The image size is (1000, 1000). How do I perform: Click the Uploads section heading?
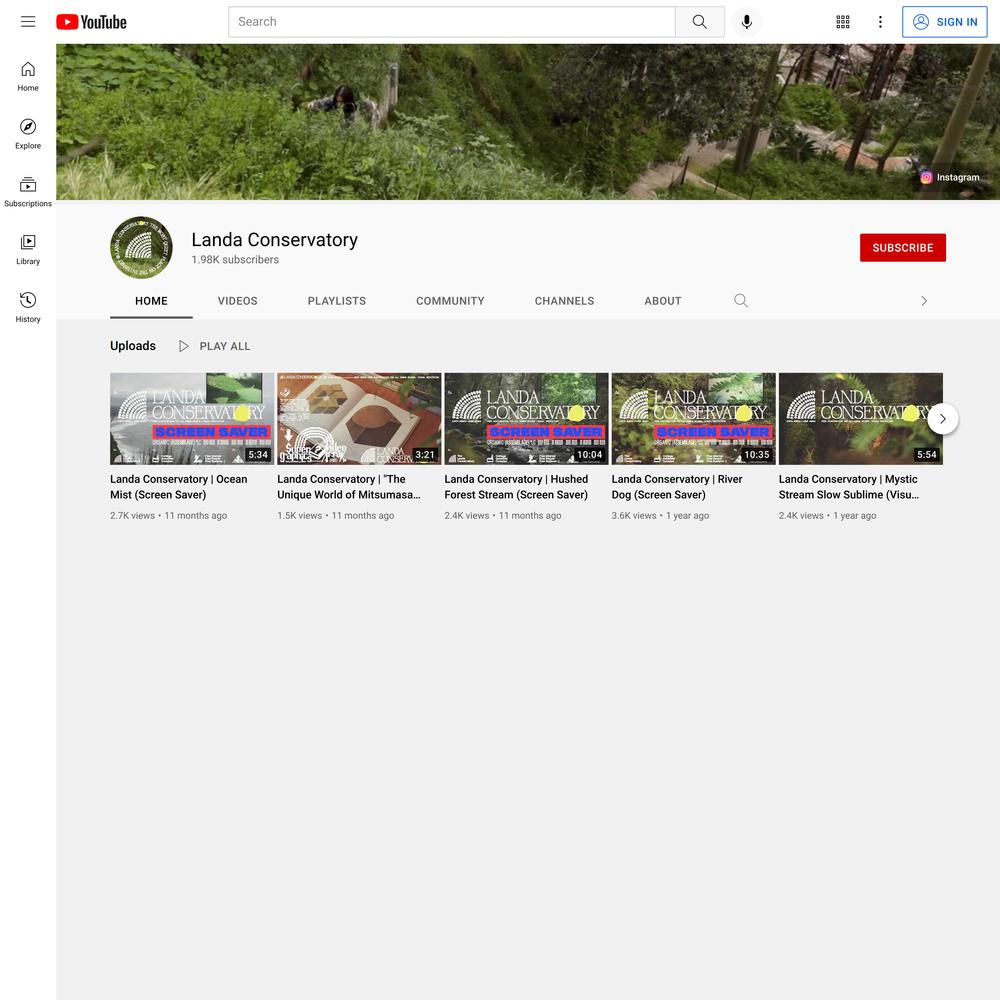point(133,346)
